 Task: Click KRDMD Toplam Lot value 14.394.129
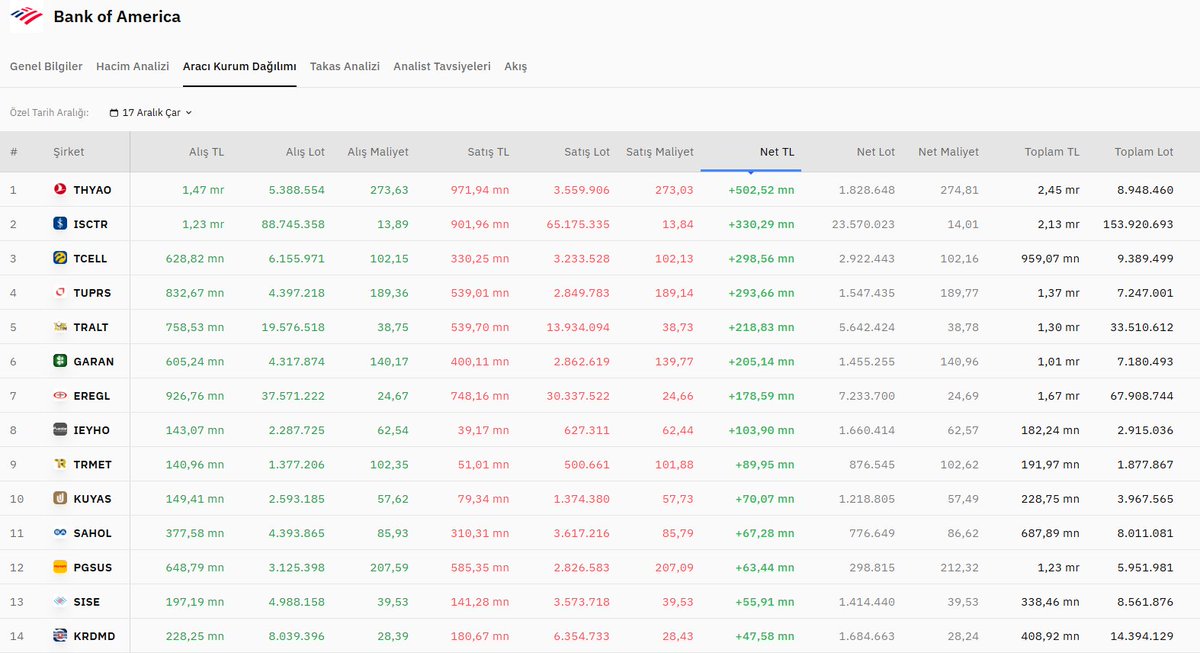pyautogui.click(x=1140, y=636)
